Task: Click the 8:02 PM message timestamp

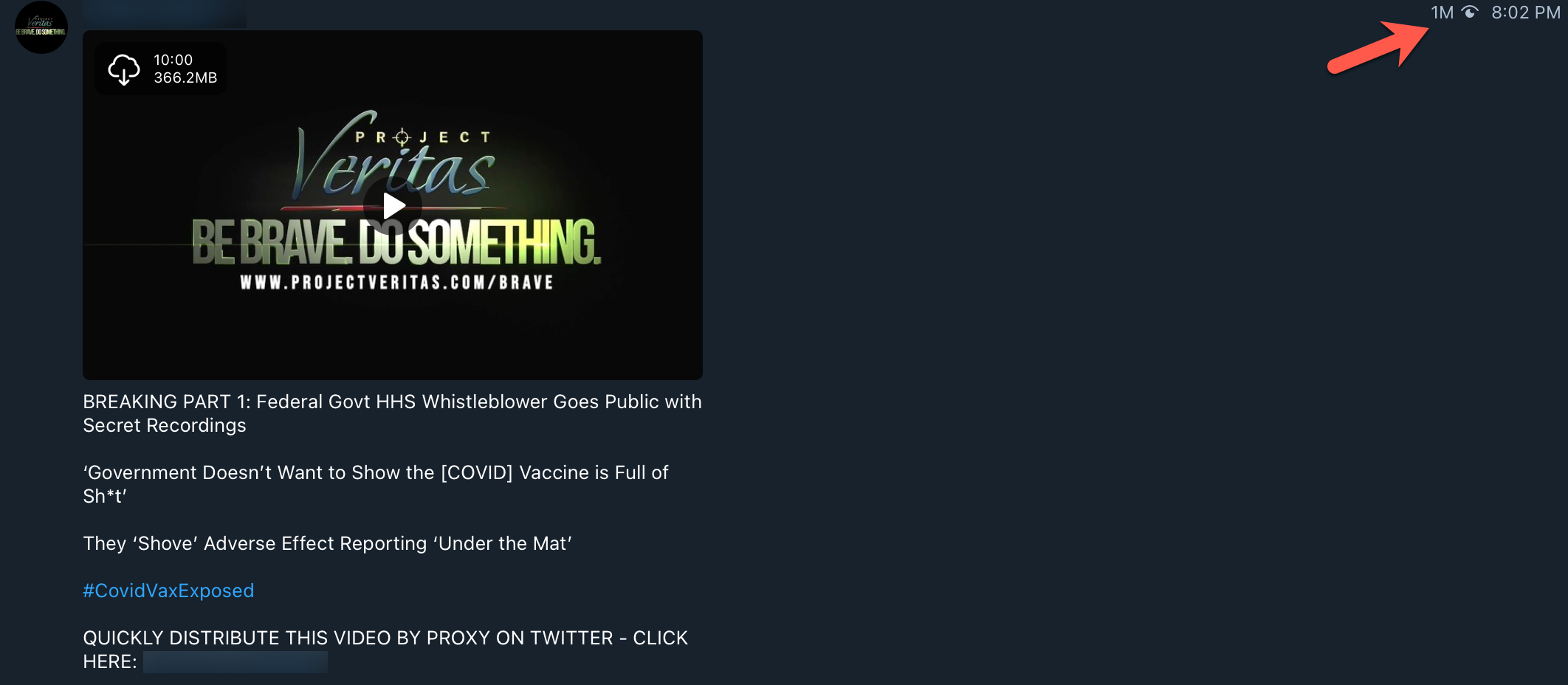Action: tap(1525, 13)
